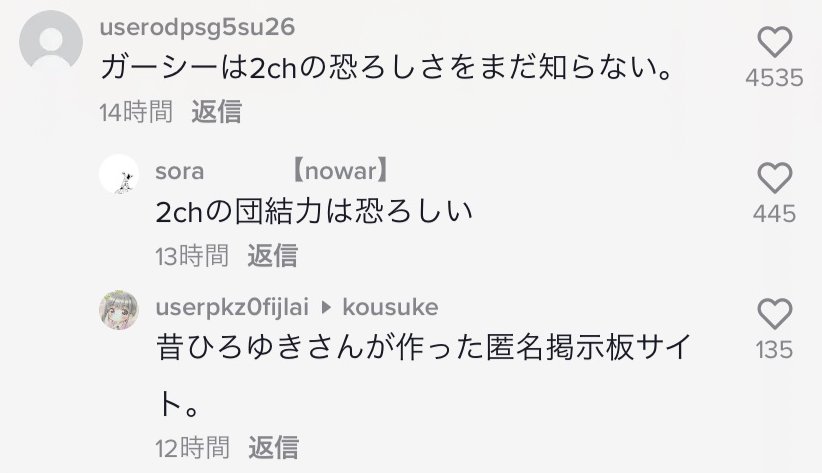
Task: Open userodpsg5su26's default avatar profile
Action: click(x=51, y=41)
